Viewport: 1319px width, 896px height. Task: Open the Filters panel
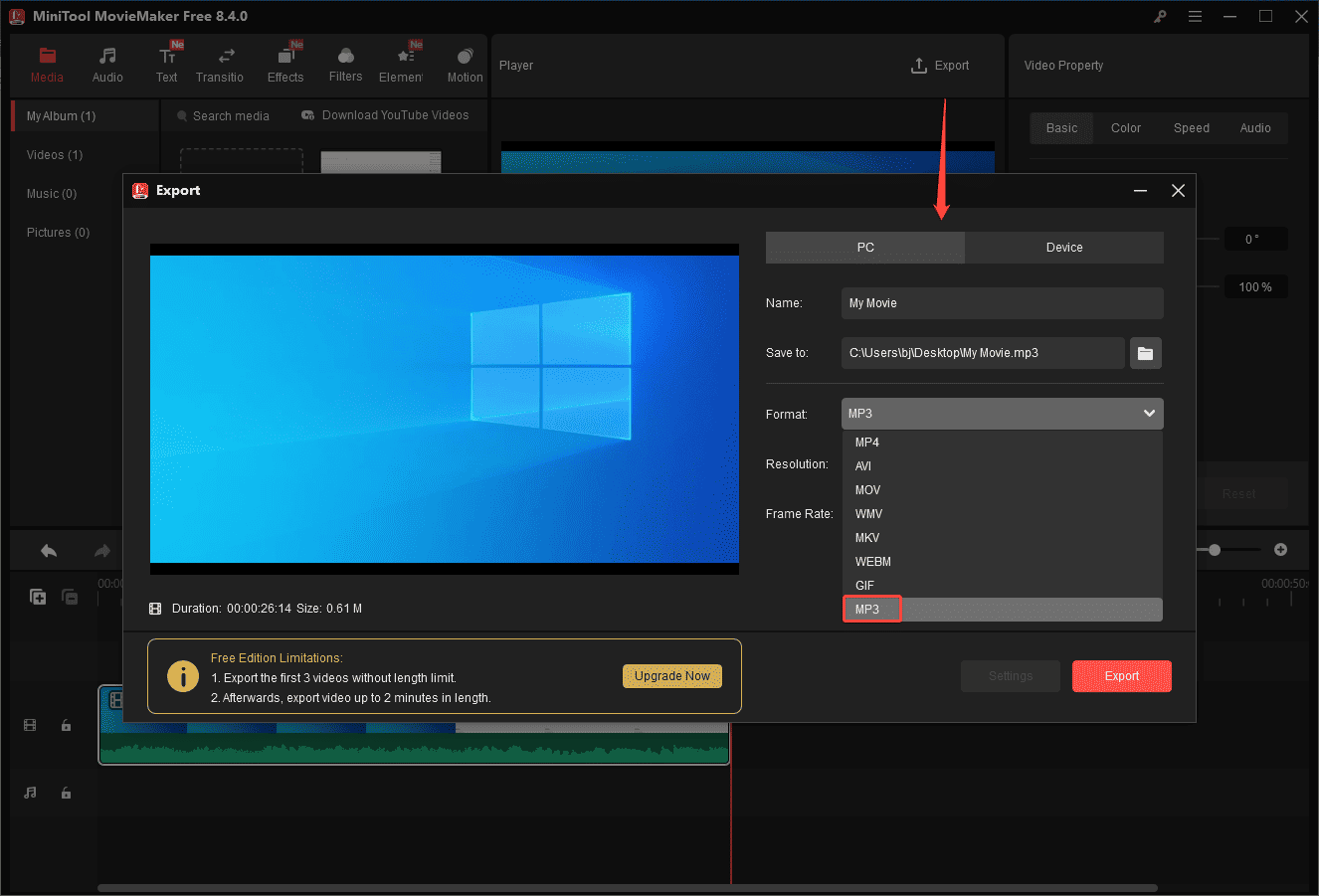345,64
